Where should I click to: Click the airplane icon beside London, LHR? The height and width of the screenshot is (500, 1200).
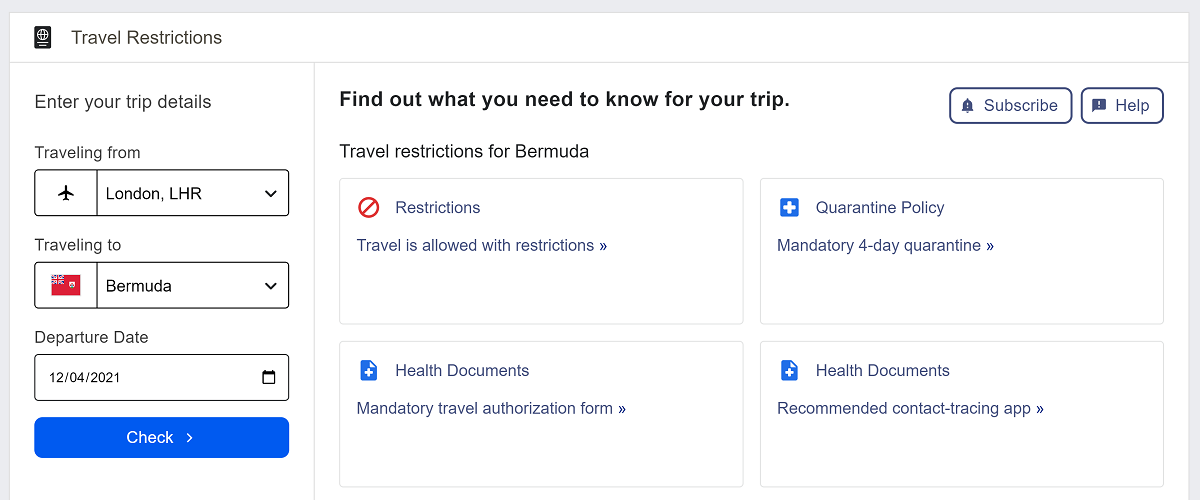66,193
